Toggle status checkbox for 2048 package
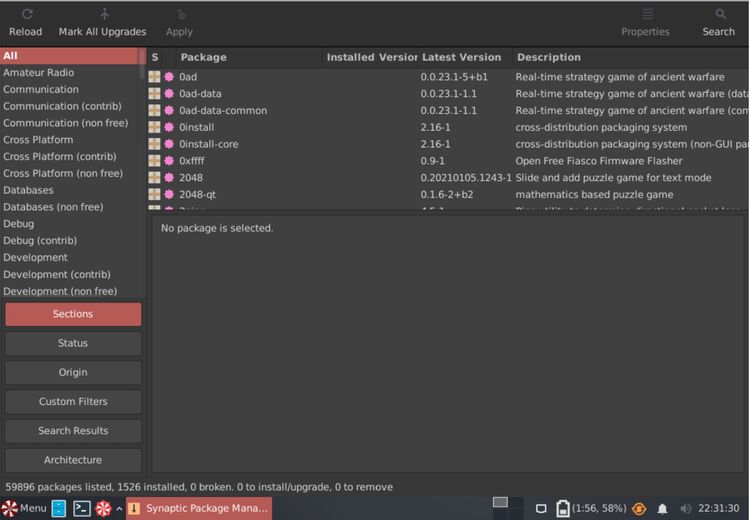 click(x=154, y=177)
